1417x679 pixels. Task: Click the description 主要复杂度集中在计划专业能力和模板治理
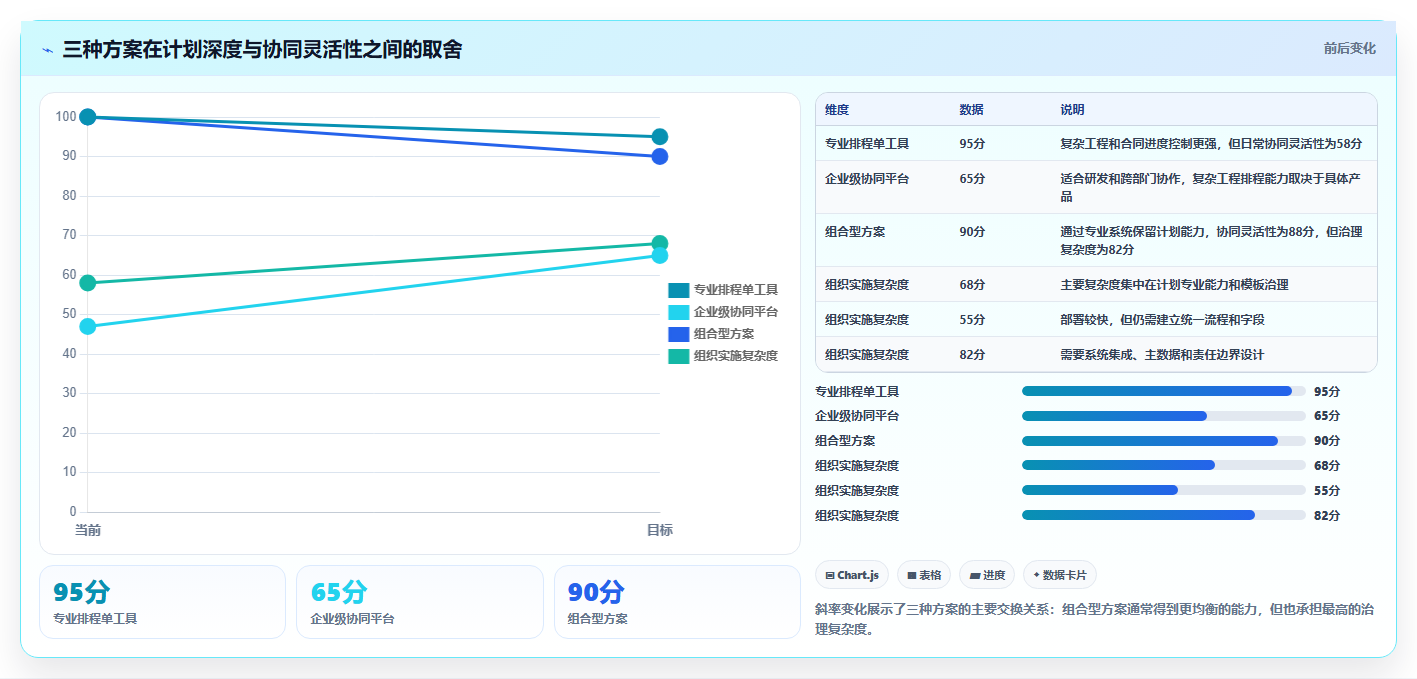[x=1174, y=285]
